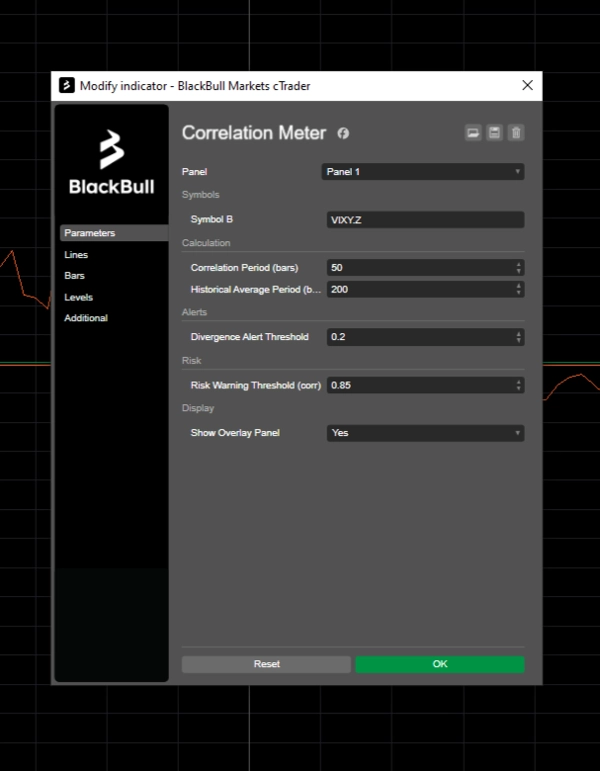Click the Show Overlay Panel label
Viewport: 600px width, 771px height.
[235, 433]
